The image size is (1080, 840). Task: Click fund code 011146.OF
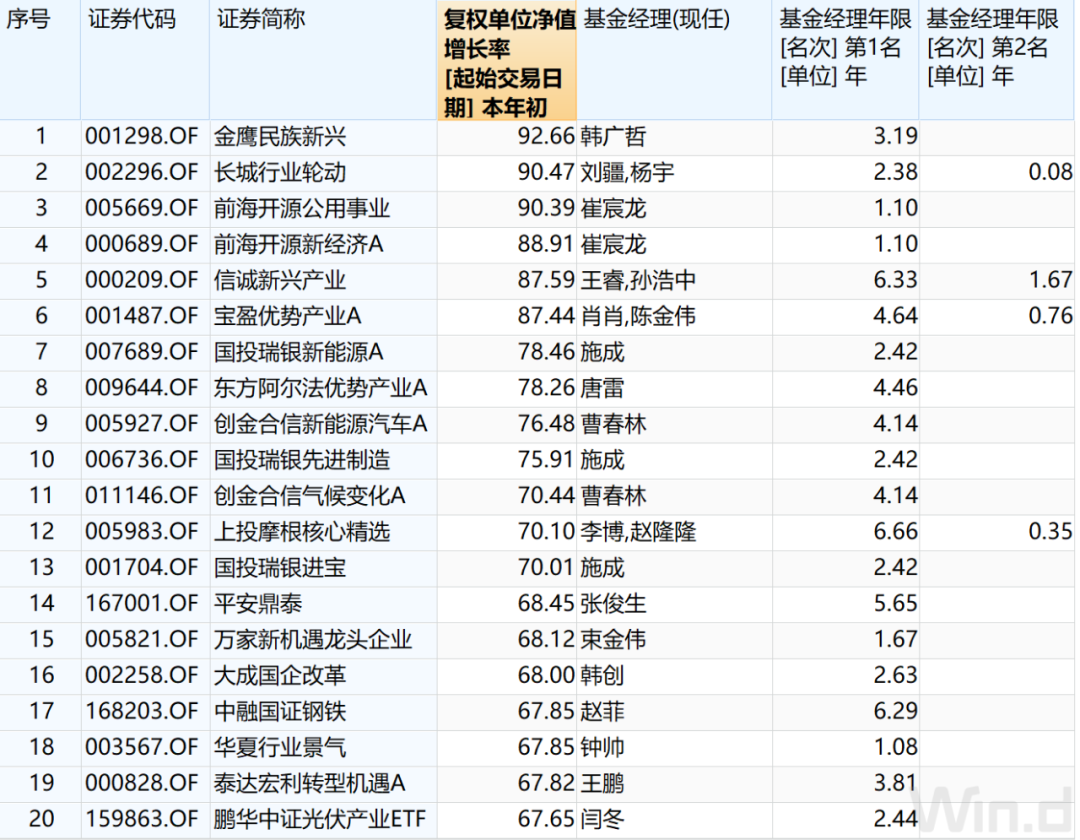coord(142,496)
